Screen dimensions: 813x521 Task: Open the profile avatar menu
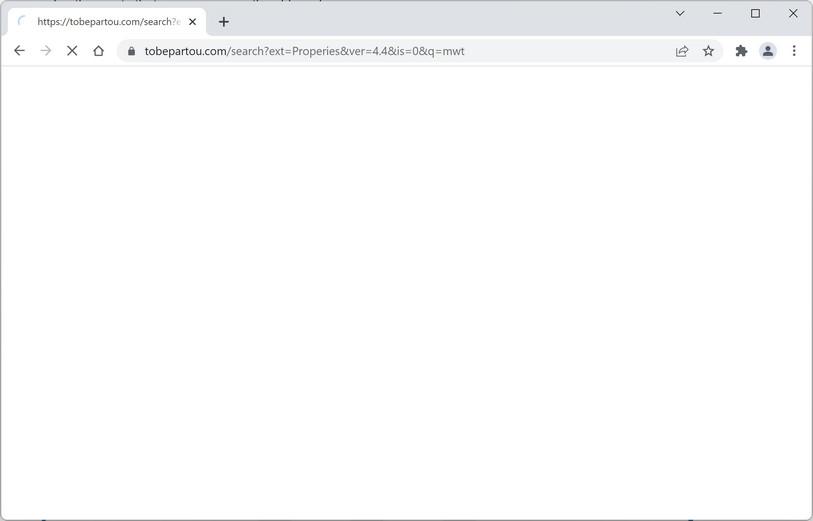[x=768, y=51]
